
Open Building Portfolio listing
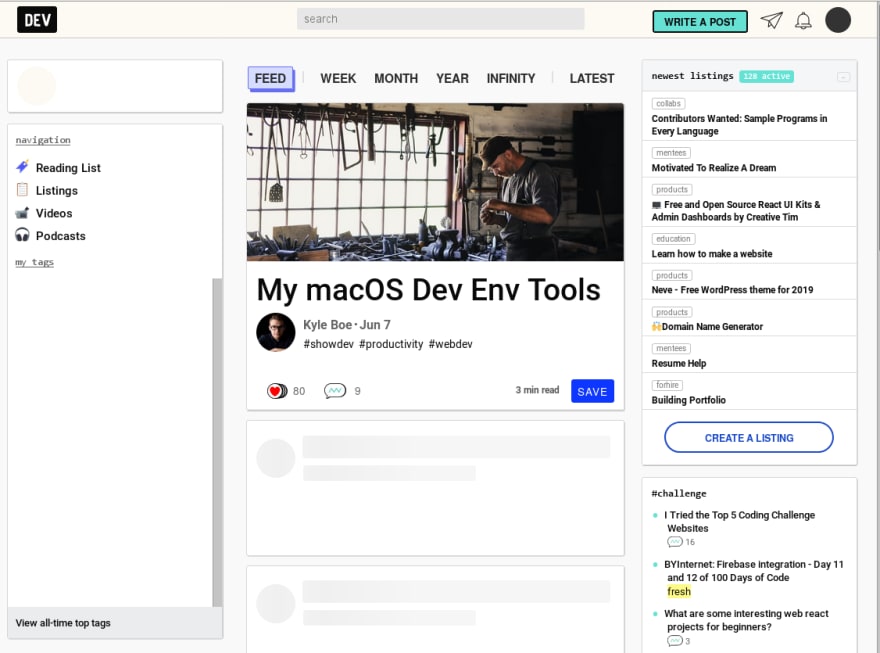(x=688, y=400)
